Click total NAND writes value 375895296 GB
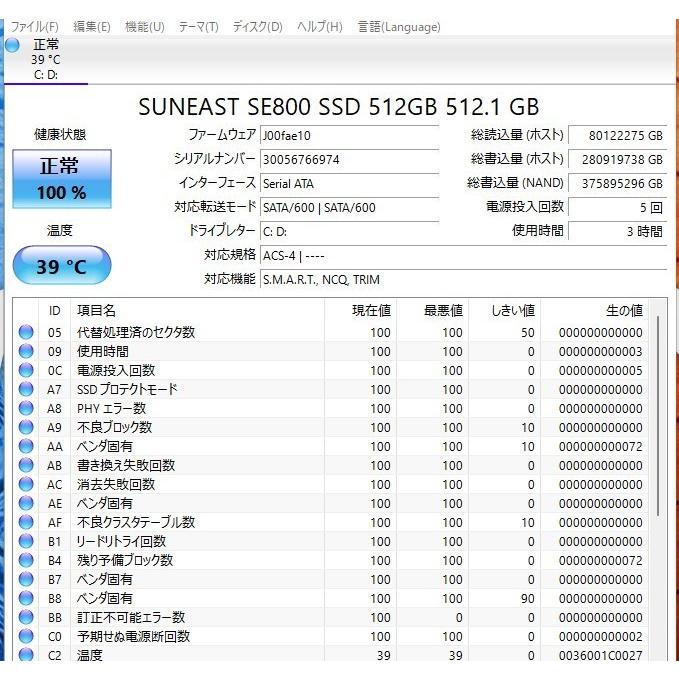The width and height of the screenshot is (679, 679). tap(618, 184)
